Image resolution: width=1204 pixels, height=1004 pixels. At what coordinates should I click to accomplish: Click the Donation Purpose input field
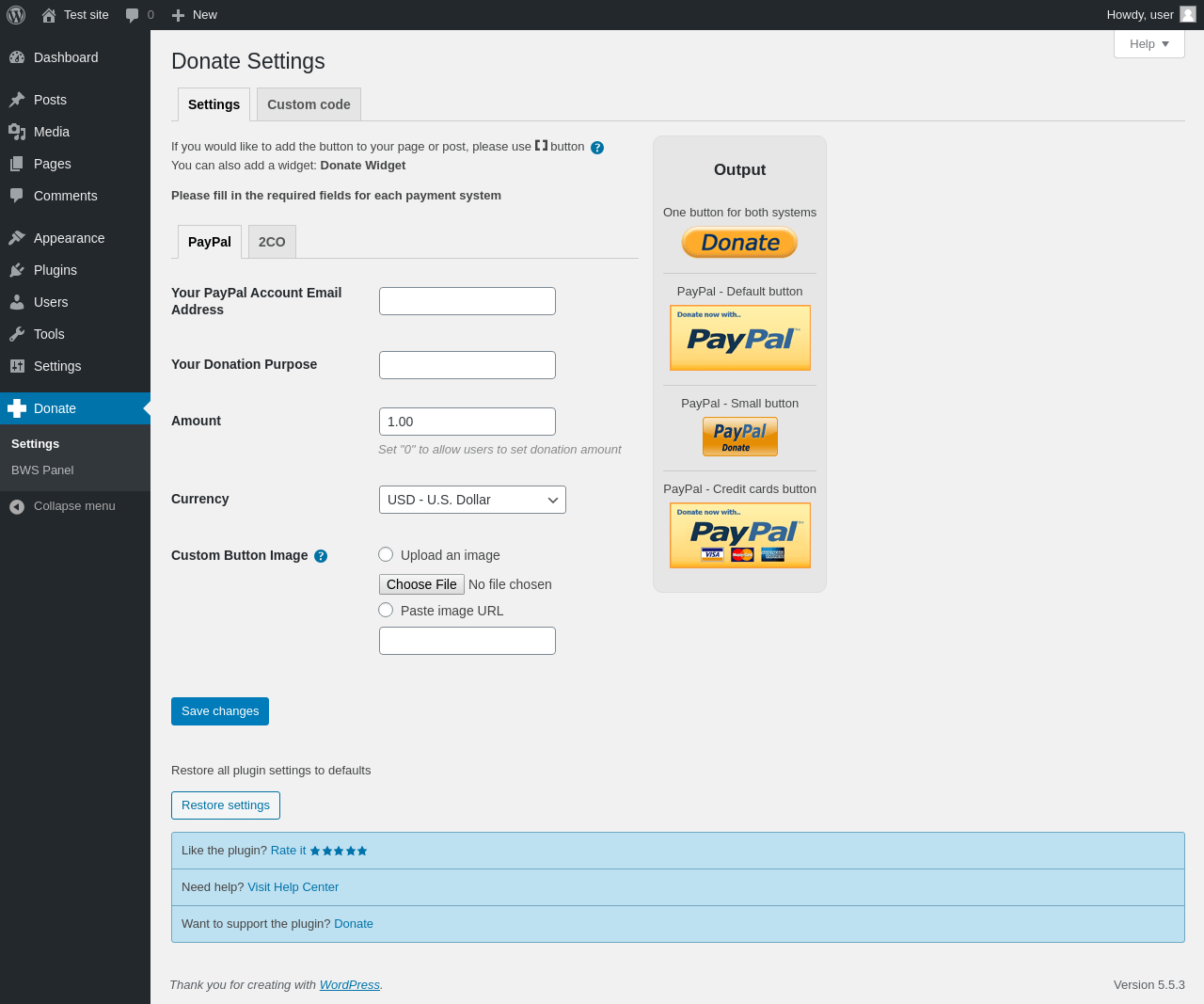click(467, 365)
